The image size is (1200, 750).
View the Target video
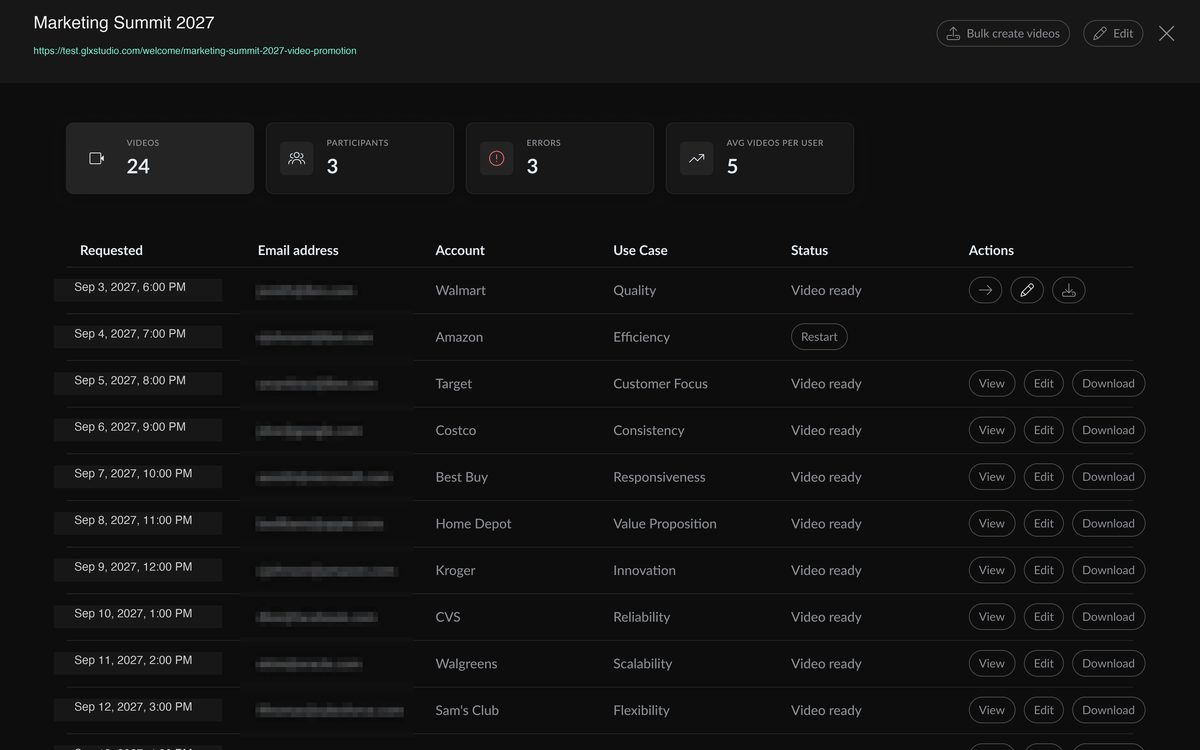[x=992, y=383]
